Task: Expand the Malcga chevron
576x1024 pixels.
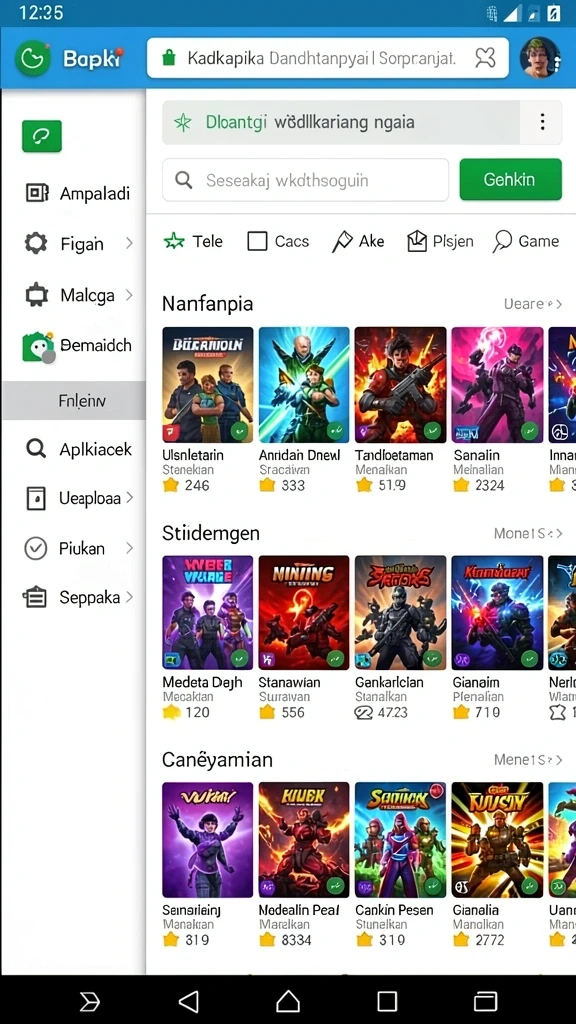Action: (x=129, y=295)
